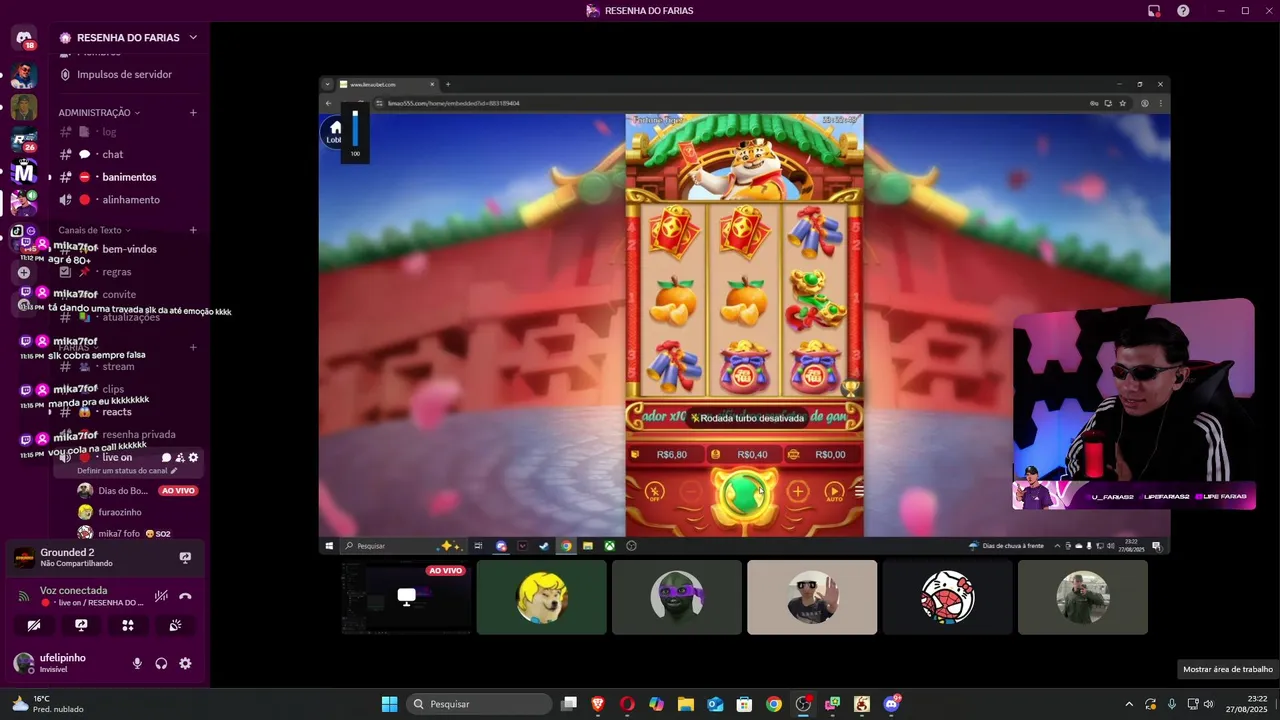
Task: Click the Windows Start button
Action: (x=390, y=704)
